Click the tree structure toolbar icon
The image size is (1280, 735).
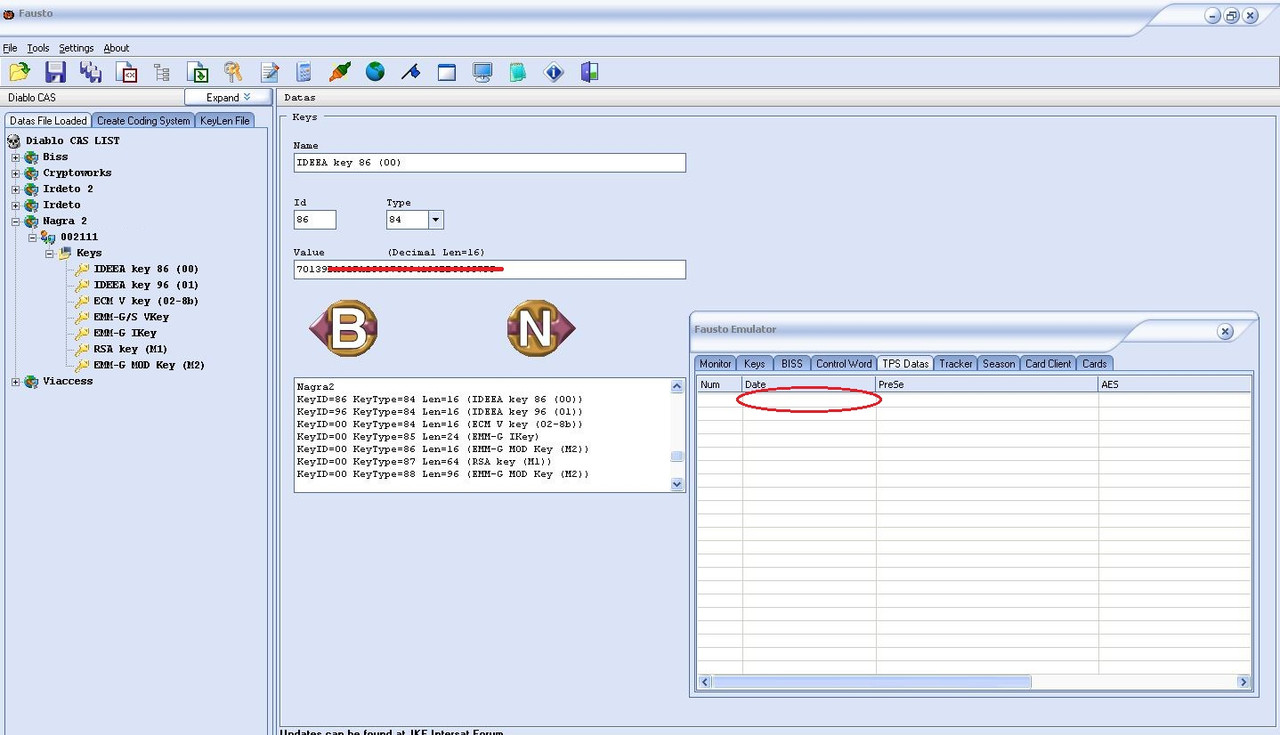[x=162, y=72]
